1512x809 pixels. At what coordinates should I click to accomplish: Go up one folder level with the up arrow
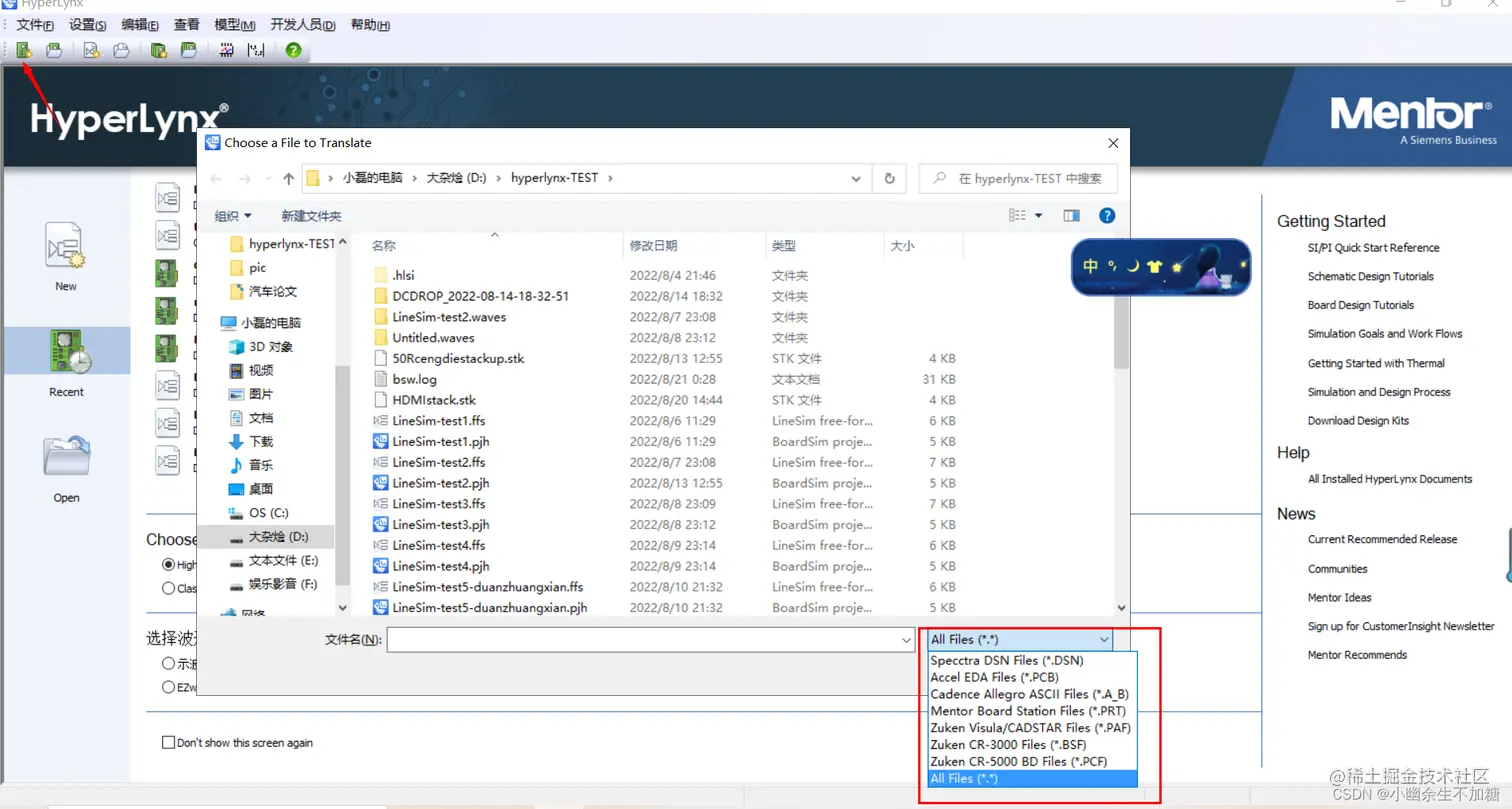(289, 179)
